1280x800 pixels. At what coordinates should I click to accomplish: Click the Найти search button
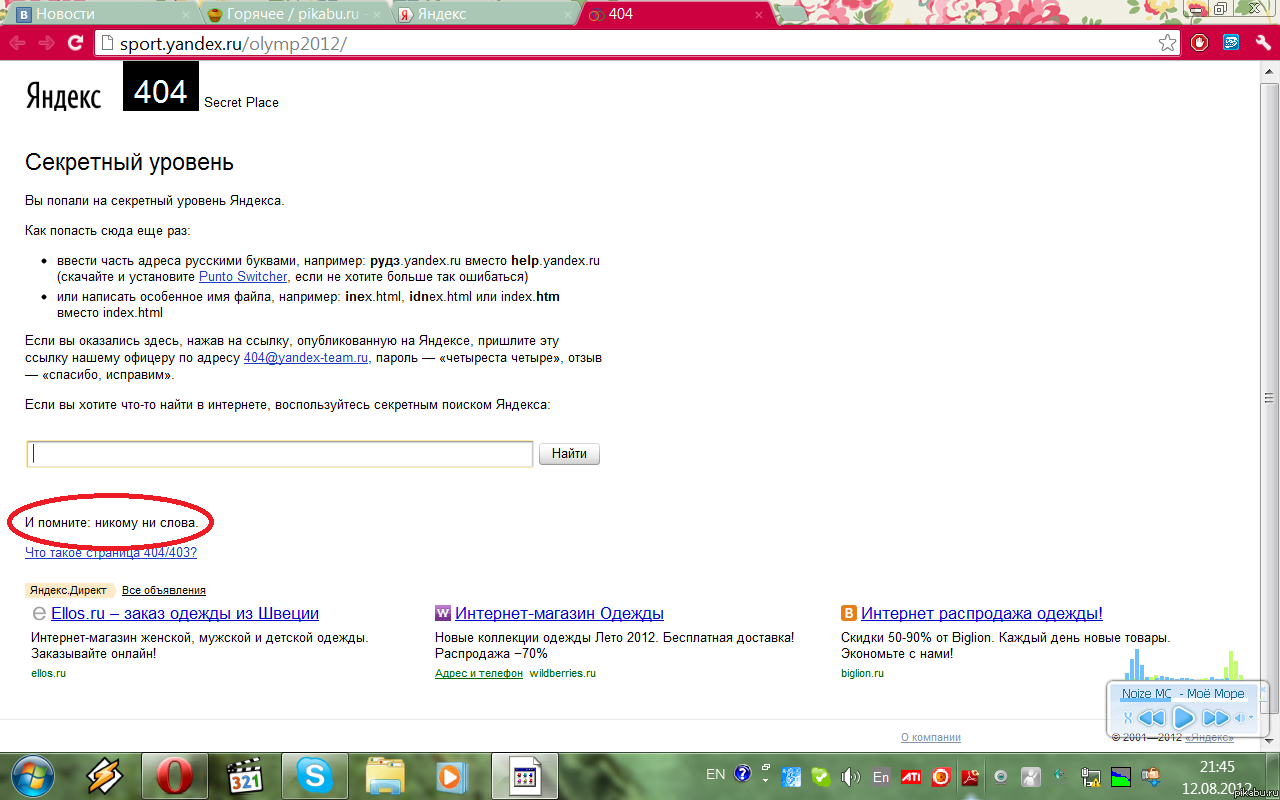tap(569, 454)
